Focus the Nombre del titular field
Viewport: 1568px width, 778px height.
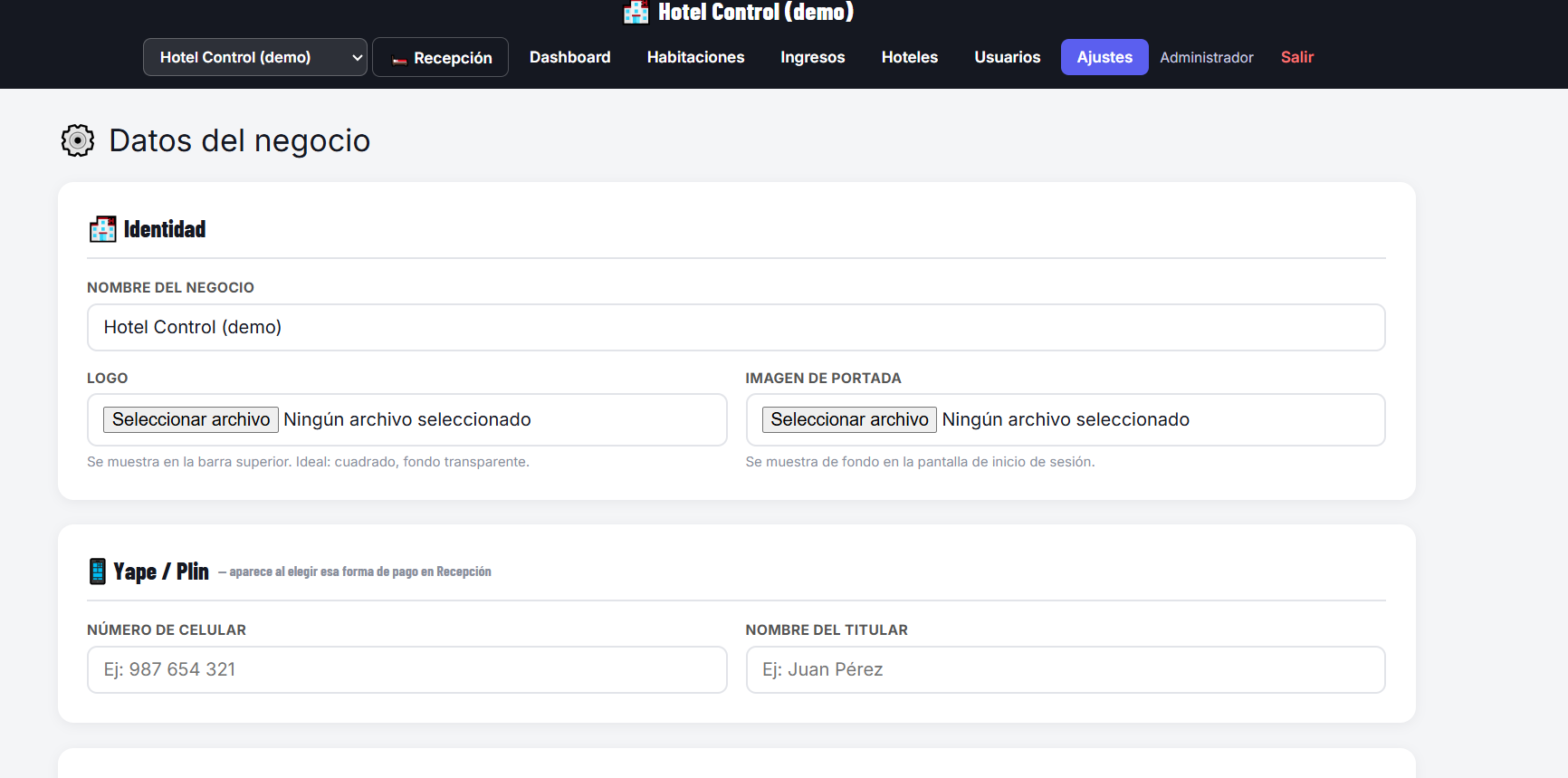1066,669
